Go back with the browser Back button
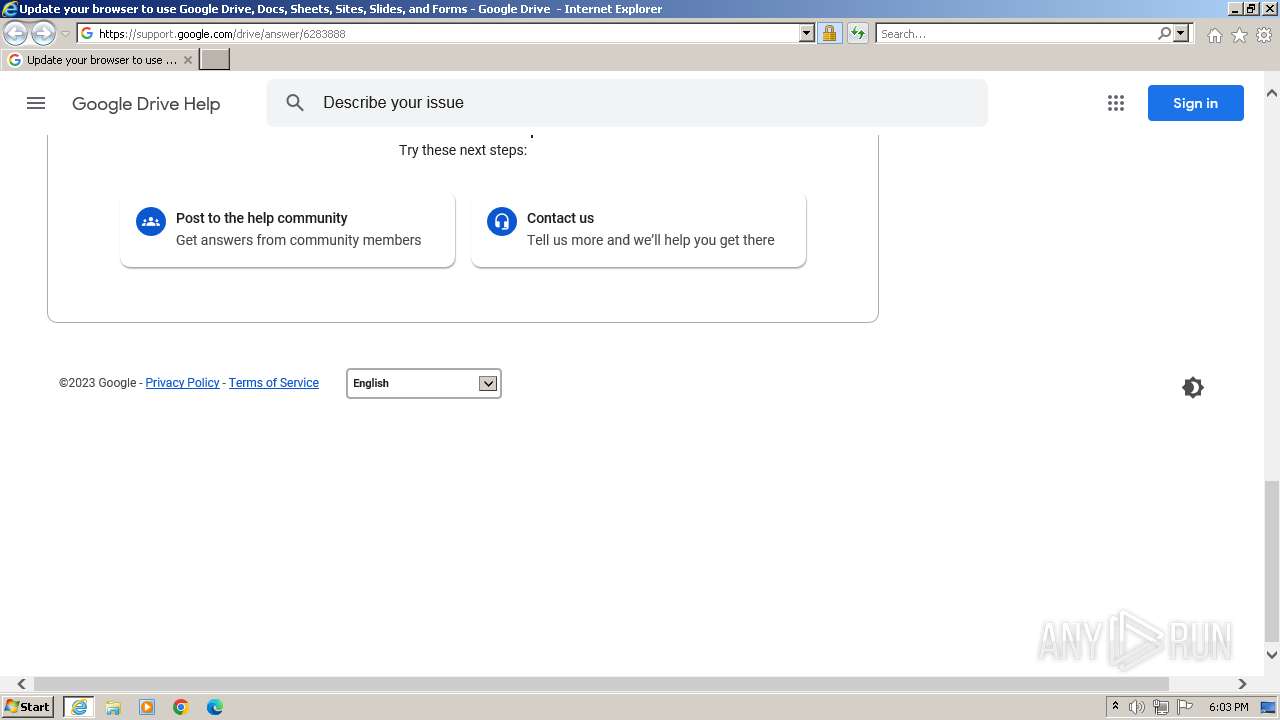The width and height of the screenshot is (1280, 720). point(16,34)
